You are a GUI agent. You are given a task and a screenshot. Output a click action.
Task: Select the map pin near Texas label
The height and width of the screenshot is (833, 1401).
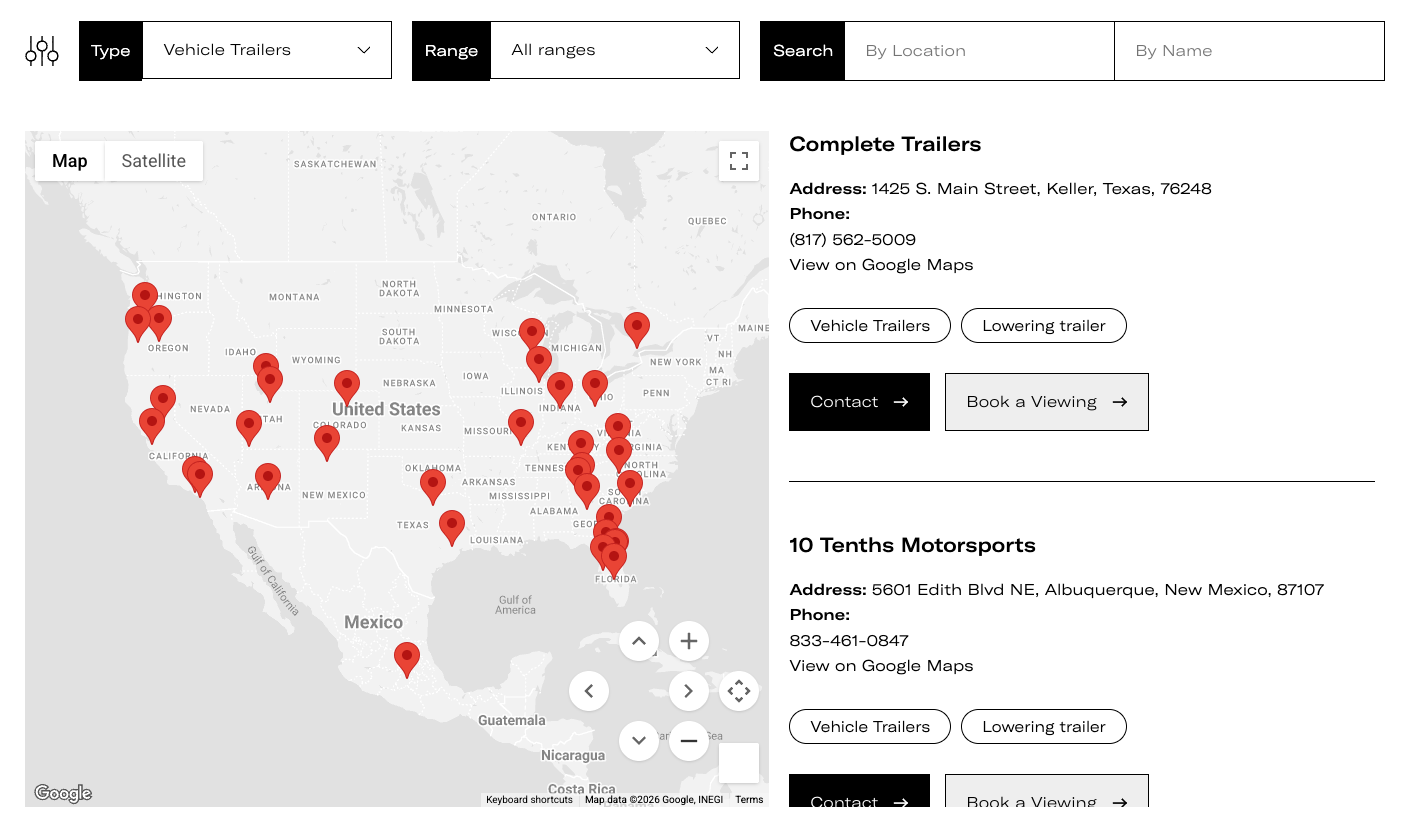click(452, 526)
